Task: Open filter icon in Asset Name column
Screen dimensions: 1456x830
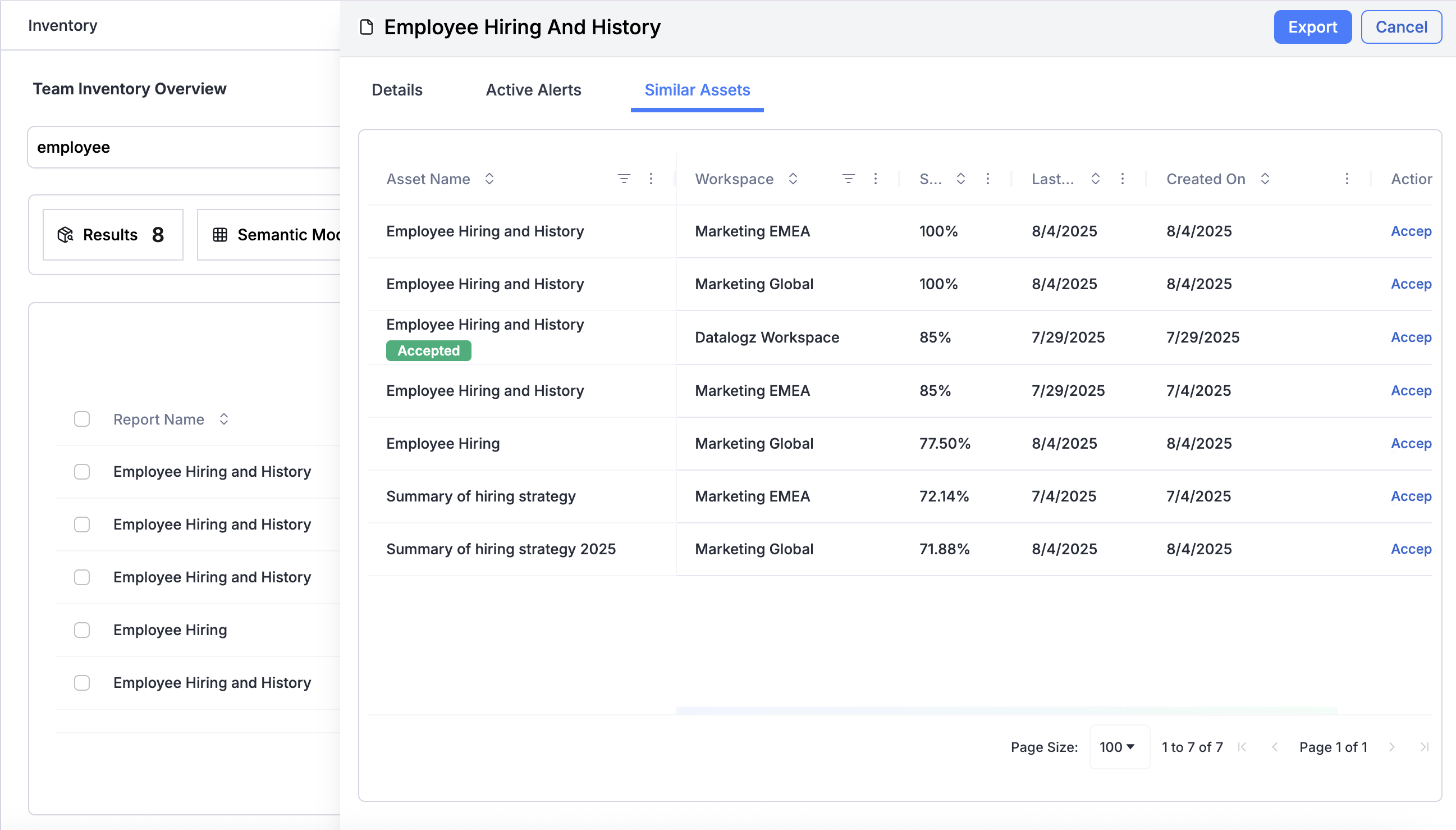Action: coord(624,179)
